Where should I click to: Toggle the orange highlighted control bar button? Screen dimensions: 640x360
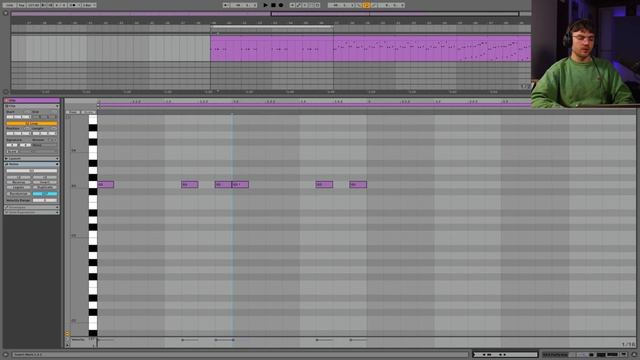point(366,5)
